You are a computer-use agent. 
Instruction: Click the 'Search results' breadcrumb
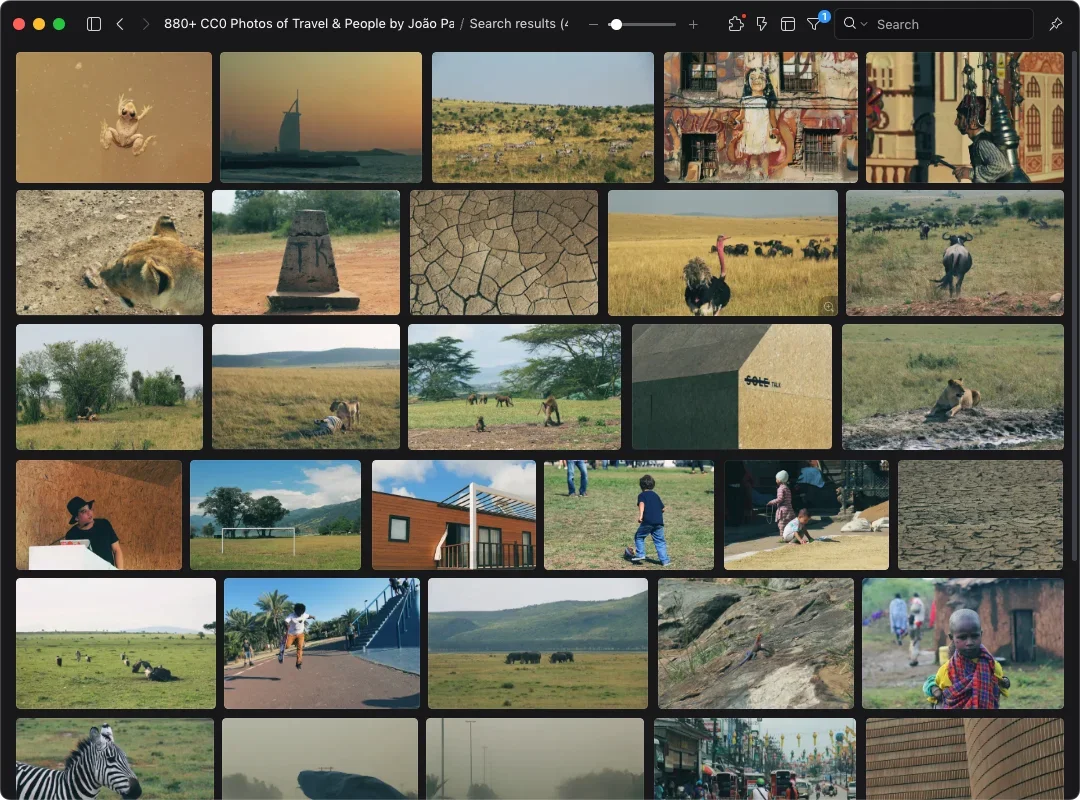click(518, 24)
